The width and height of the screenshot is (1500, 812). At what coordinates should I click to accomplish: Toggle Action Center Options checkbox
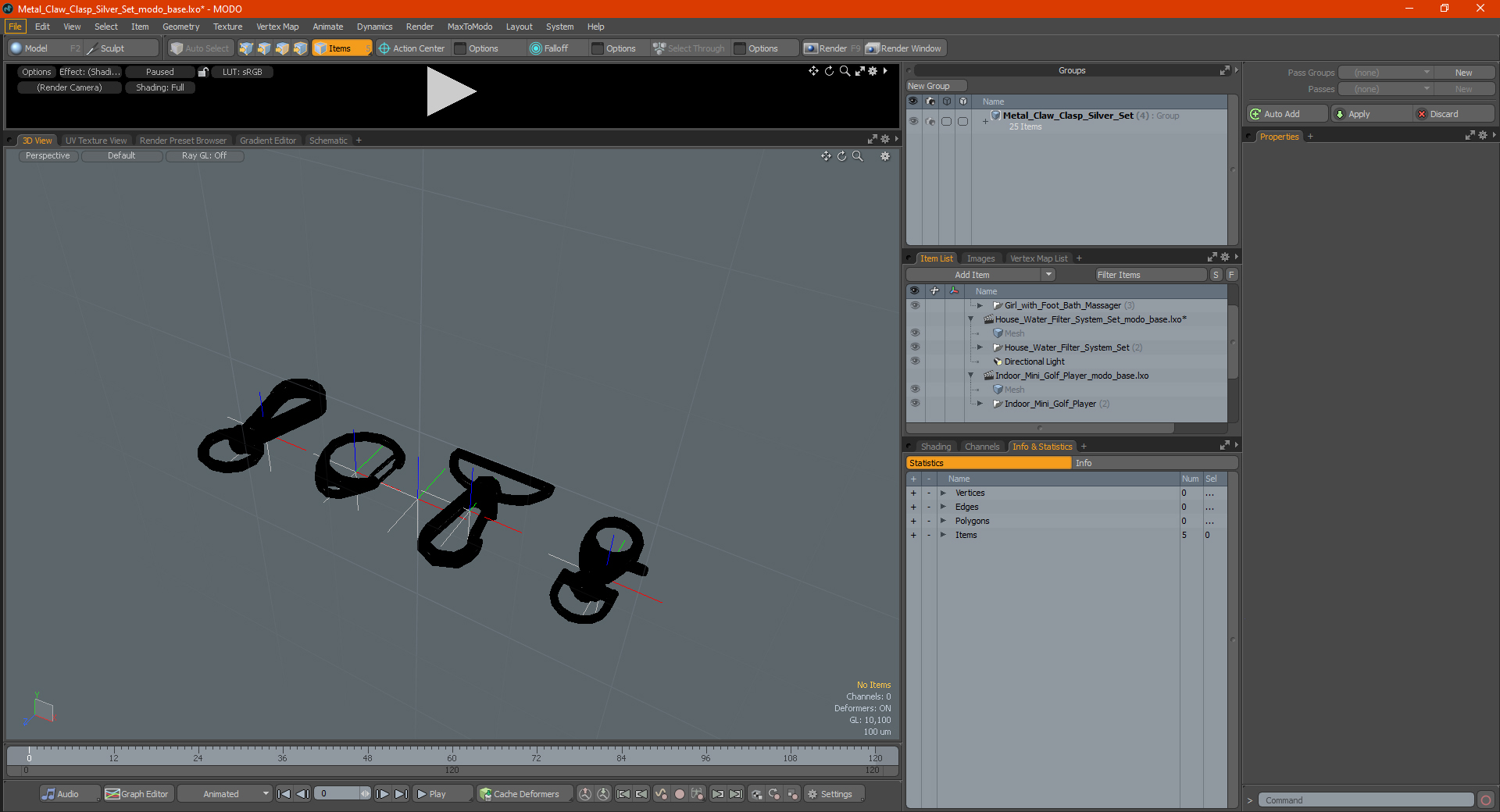pyautogui.click(x=460, y=48)
